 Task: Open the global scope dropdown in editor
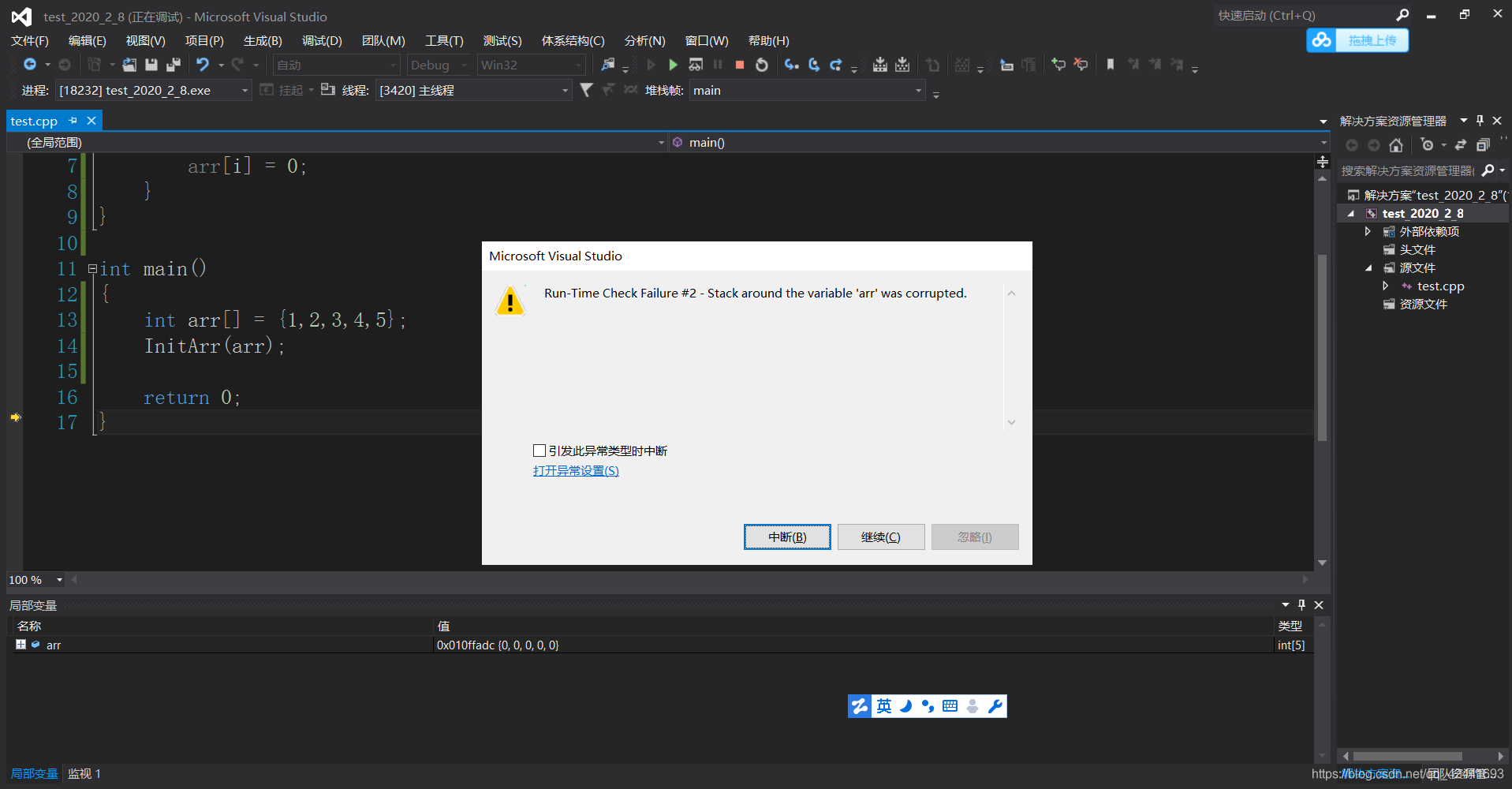click(x=338, y=142)
